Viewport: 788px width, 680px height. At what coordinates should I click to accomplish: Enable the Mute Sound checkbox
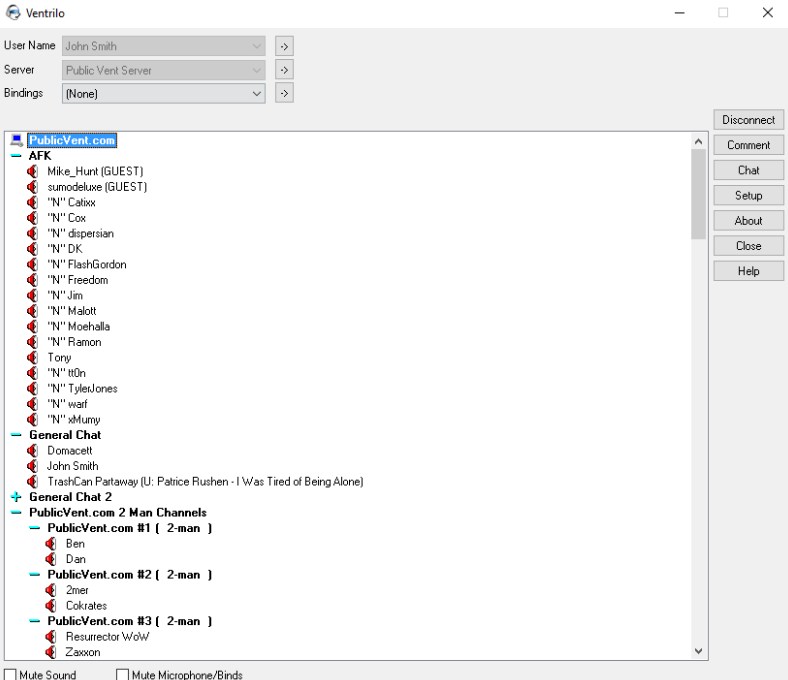point(10,674)
